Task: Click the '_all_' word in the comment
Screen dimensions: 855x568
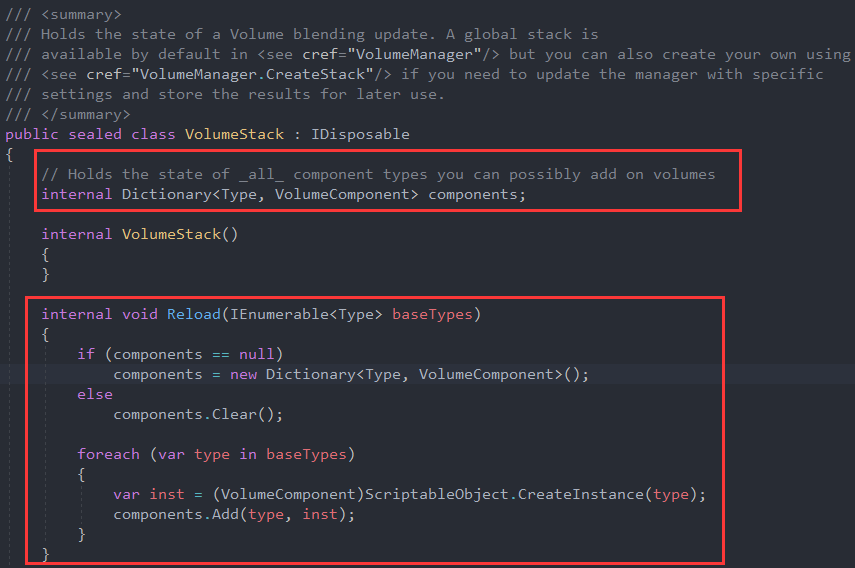Action: pyautogui.click(x=261, y=174)
